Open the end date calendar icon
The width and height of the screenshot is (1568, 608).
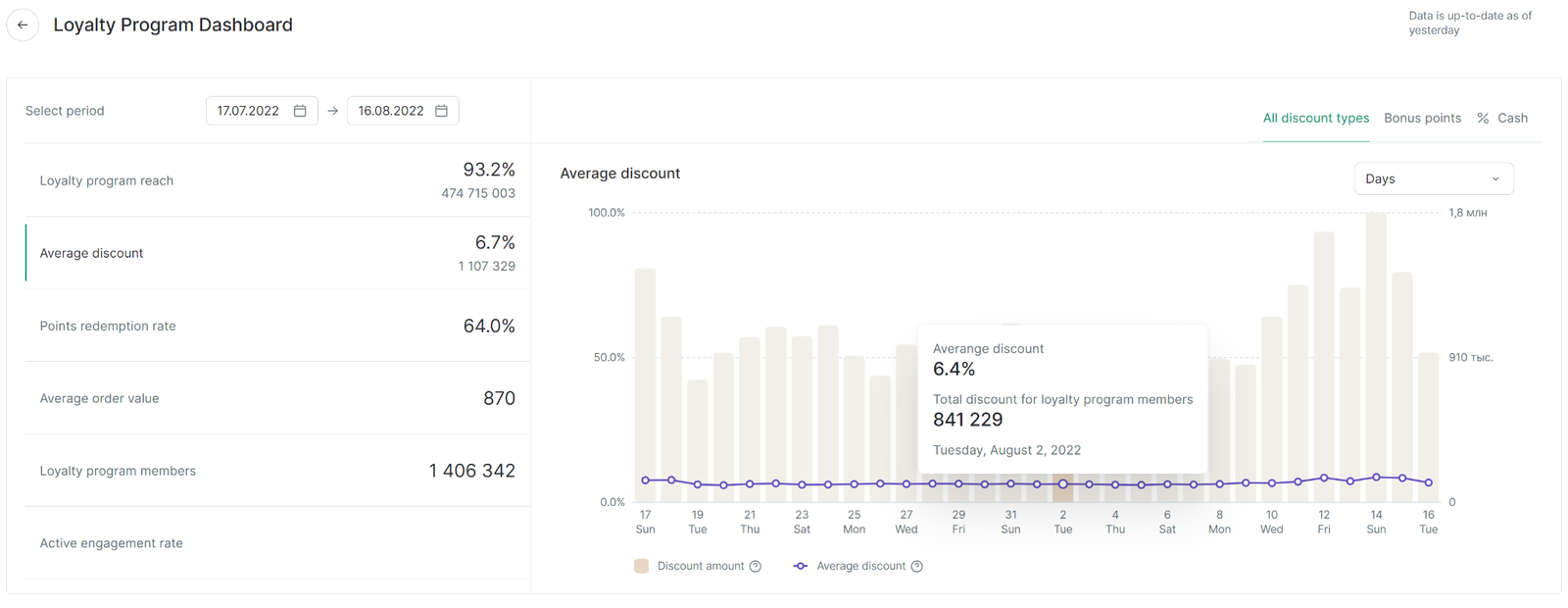(441, 111)
